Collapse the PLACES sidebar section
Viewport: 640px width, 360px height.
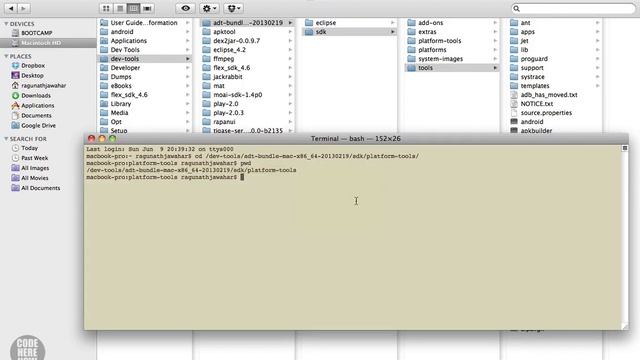[6, 56]
